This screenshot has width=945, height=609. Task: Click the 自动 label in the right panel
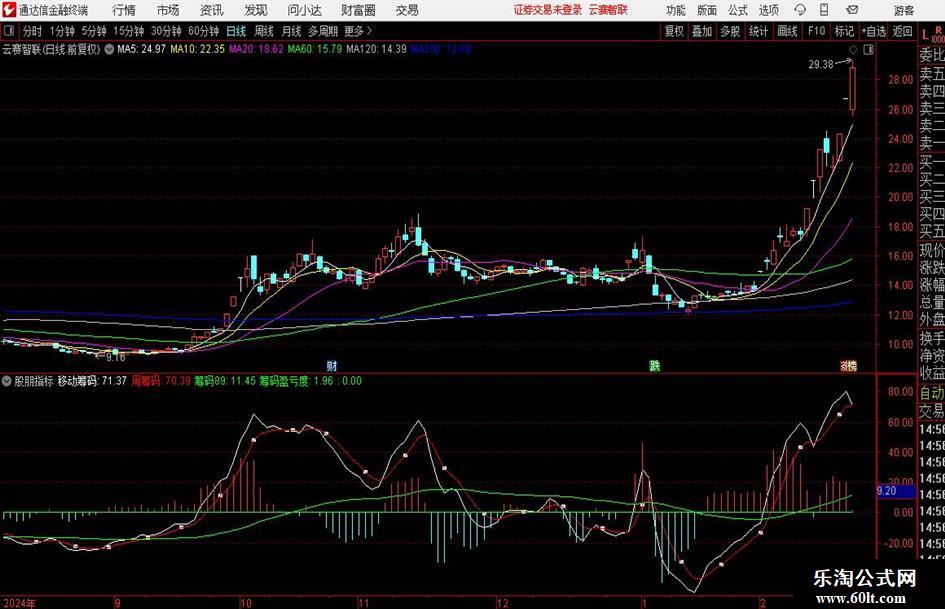click(x=932, y=393)
